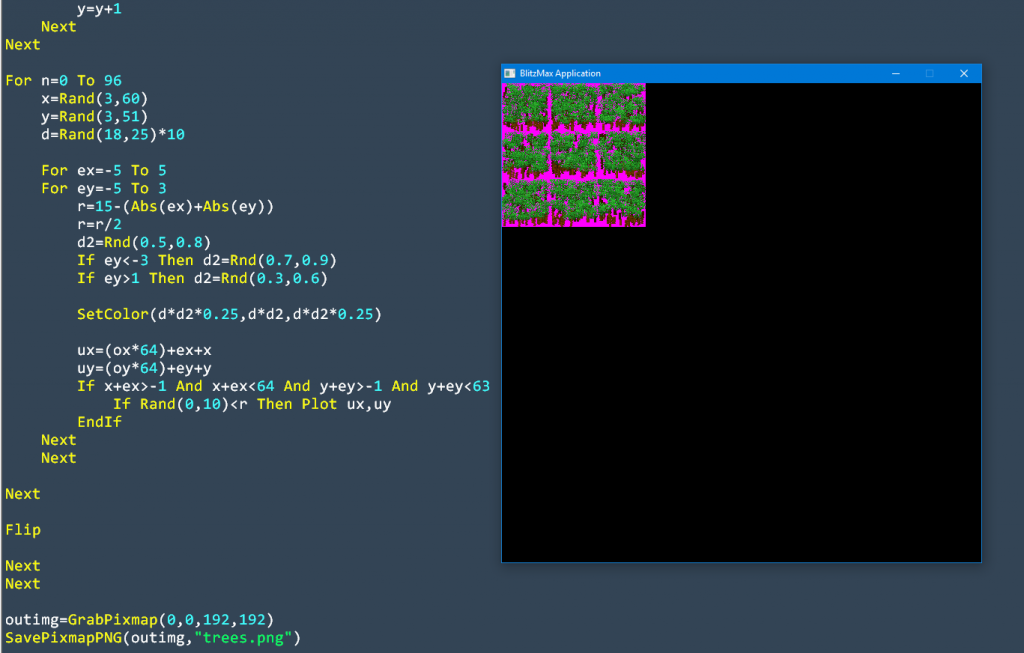The image size is (1024, 653).
Task: Click the "Flip" command line
Action: (23, 530)
